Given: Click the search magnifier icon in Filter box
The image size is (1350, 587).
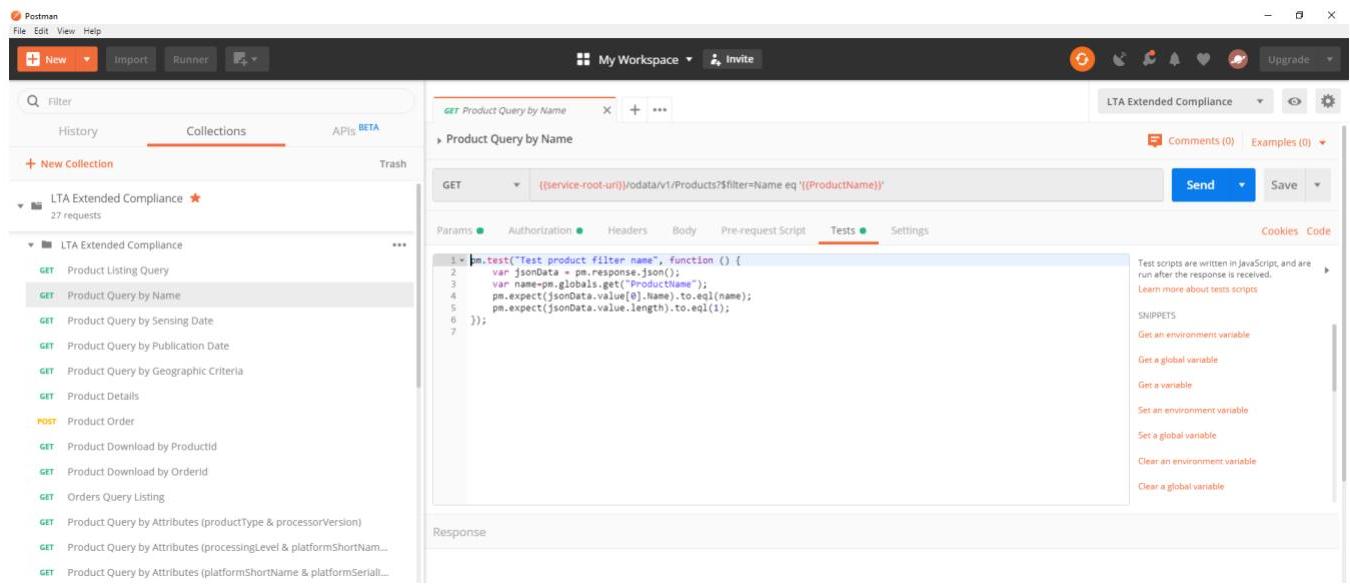Looking at the screenshot, I should click(33, 101).
